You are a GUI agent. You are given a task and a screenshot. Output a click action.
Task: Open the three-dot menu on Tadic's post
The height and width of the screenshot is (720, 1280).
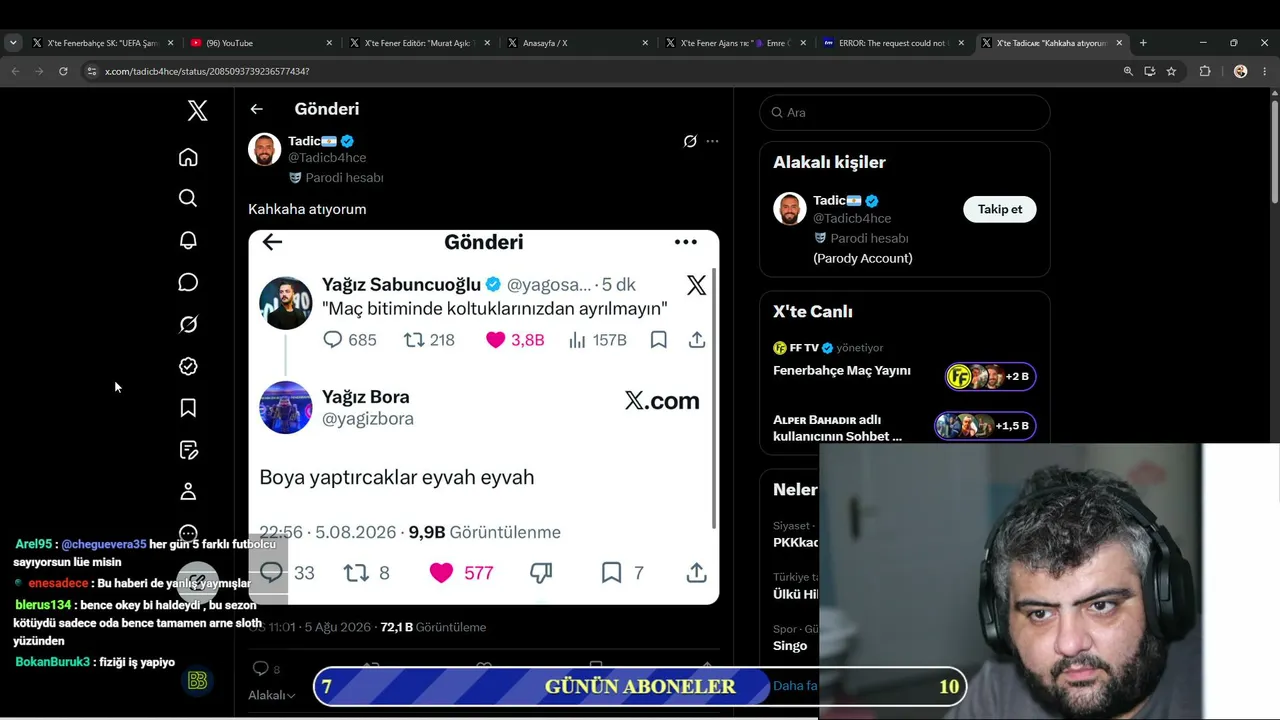[712, 141]
